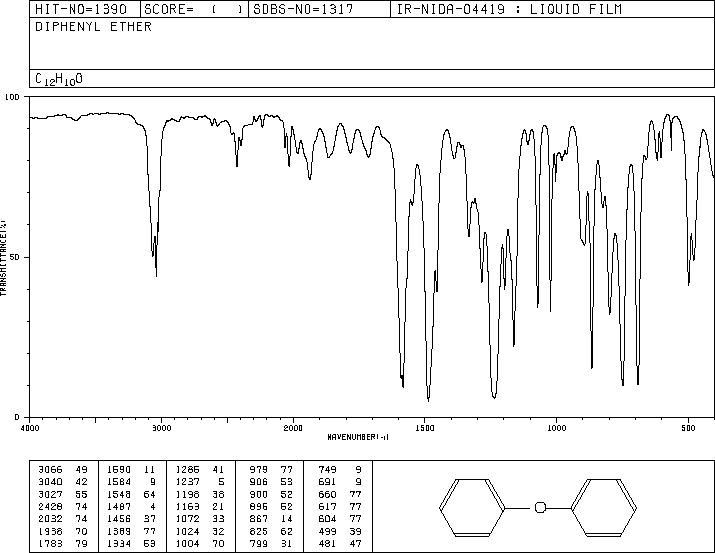This screenshot has height=553, width=715.
Task: Select the TRANSMITTANCE(%) vertical axis title
Action: click(x=3, y=258)
